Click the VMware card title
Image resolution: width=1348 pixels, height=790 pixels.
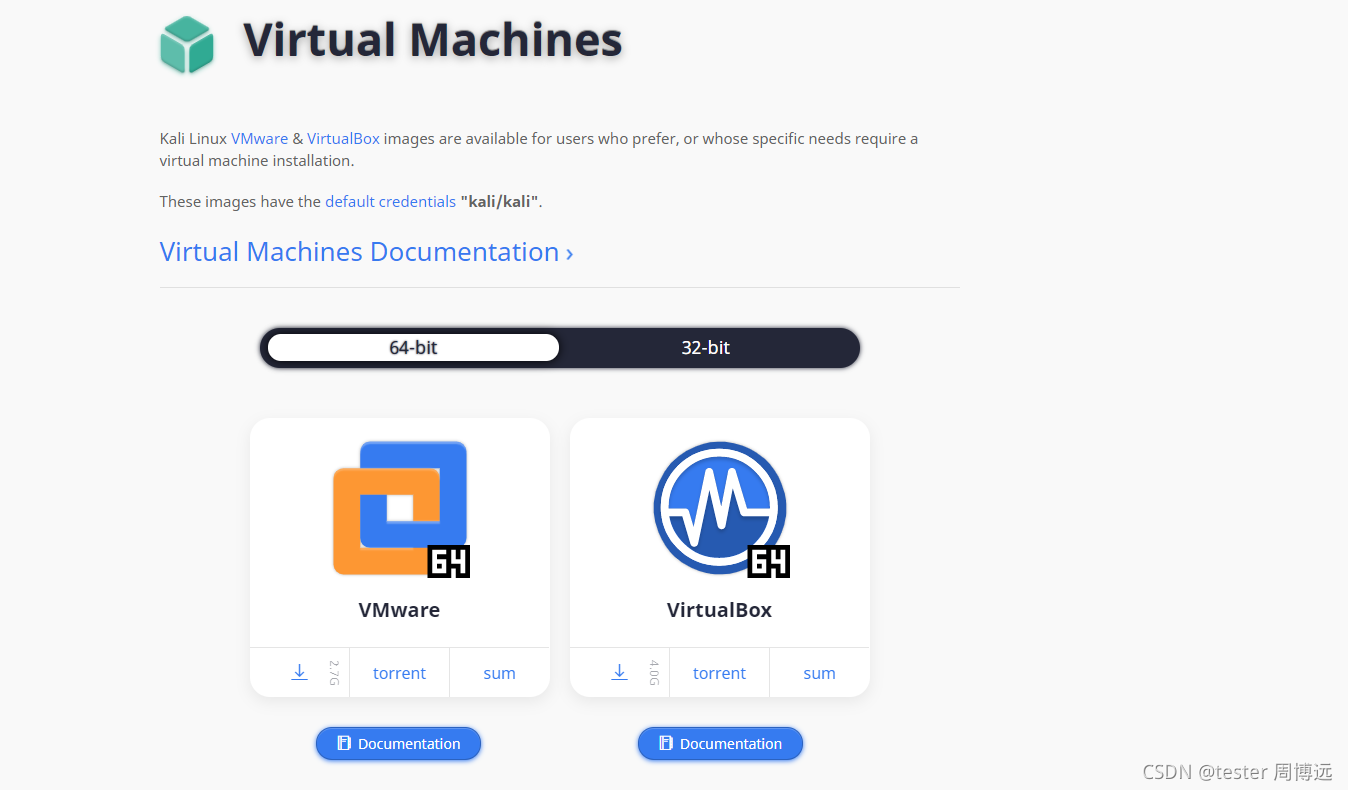coord(399,610)
